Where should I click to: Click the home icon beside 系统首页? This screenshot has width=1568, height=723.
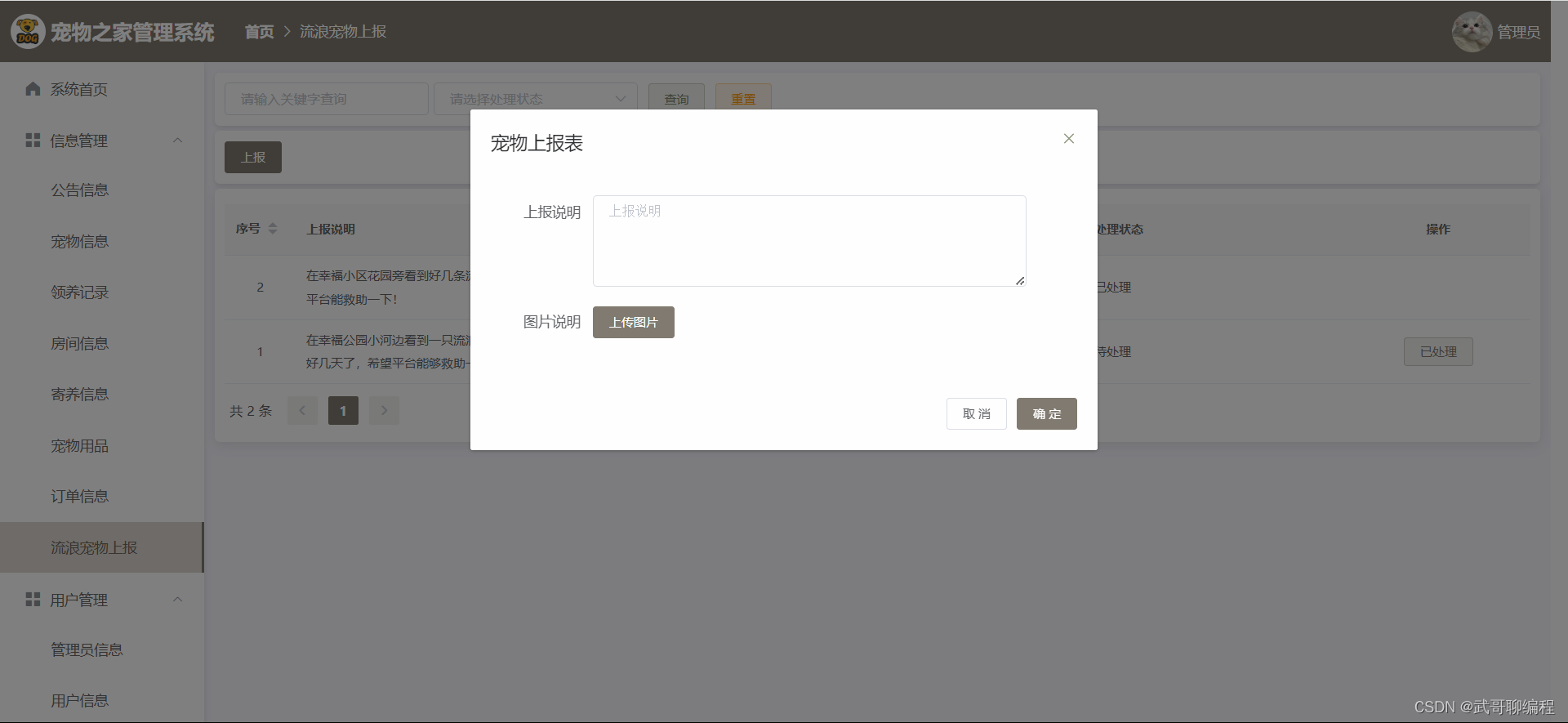(x=33, y=89)
